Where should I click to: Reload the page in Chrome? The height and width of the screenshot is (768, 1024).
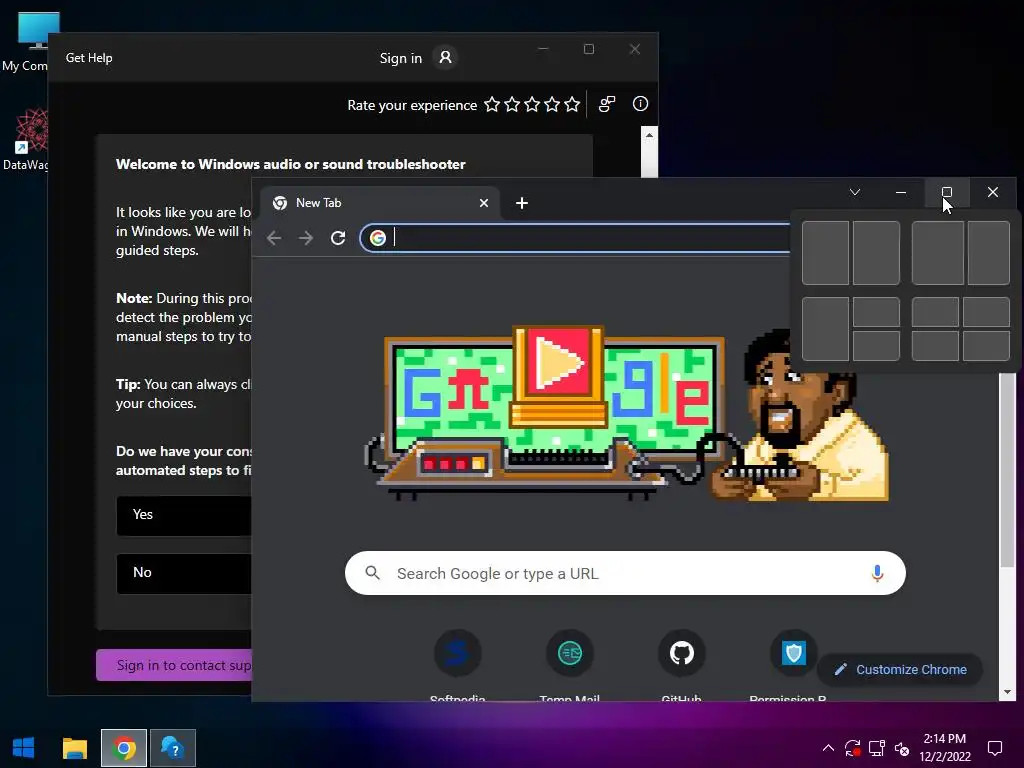[338, 238]
